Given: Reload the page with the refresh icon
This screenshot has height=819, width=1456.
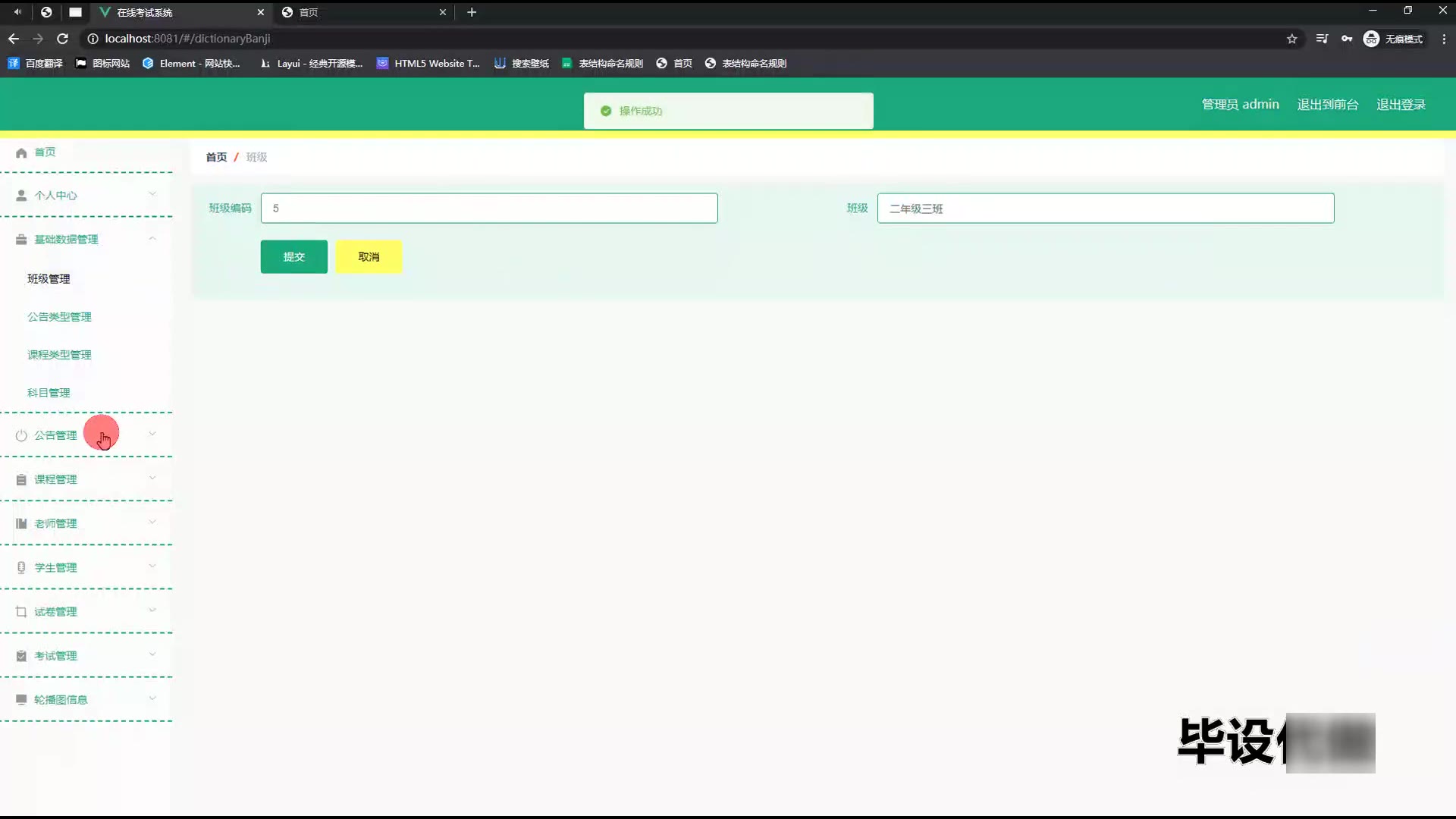Looking at the screenshot, I should pos(63,39).
